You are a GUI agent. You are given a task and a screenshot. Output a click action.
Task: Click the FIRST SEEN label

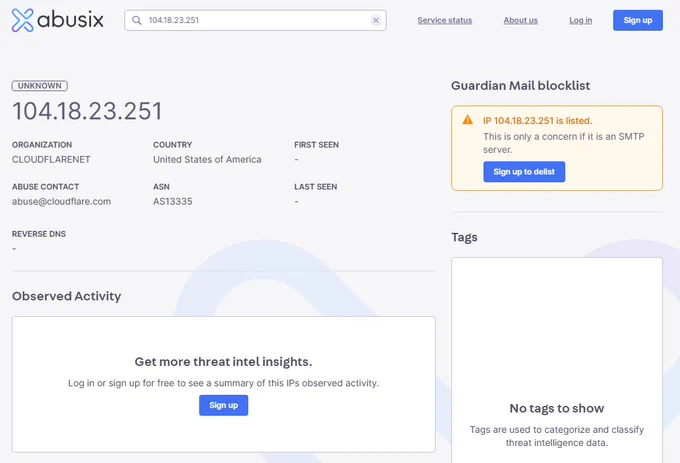pyautogui.click(x=316, y=145)
